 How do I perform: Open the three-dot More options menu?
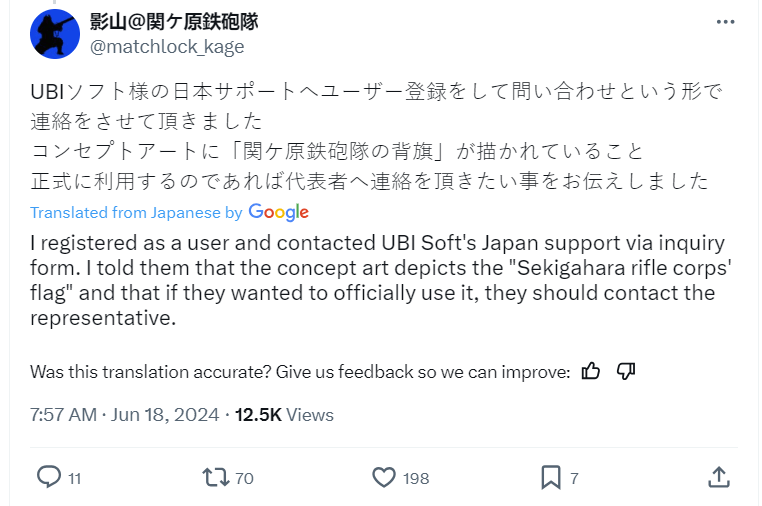point(725,22)
